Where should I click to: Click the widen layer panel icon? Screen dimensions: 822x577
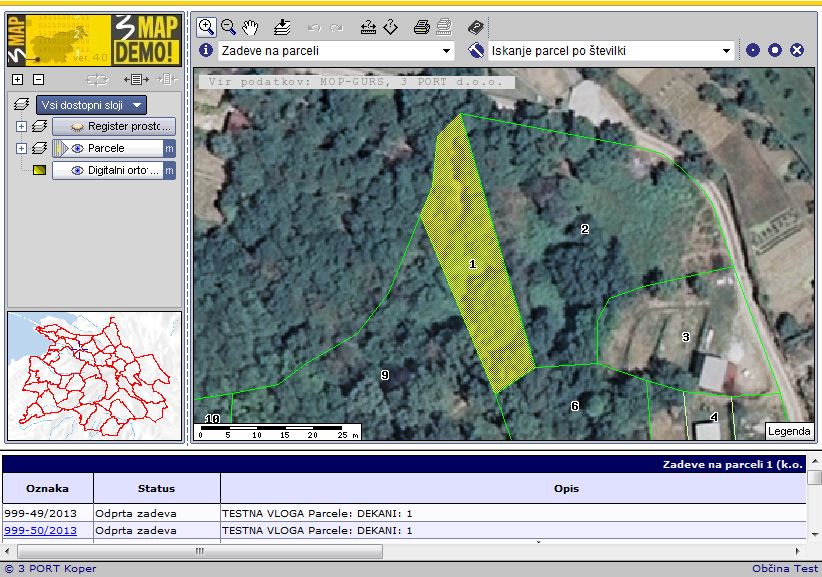click(136, 80)
